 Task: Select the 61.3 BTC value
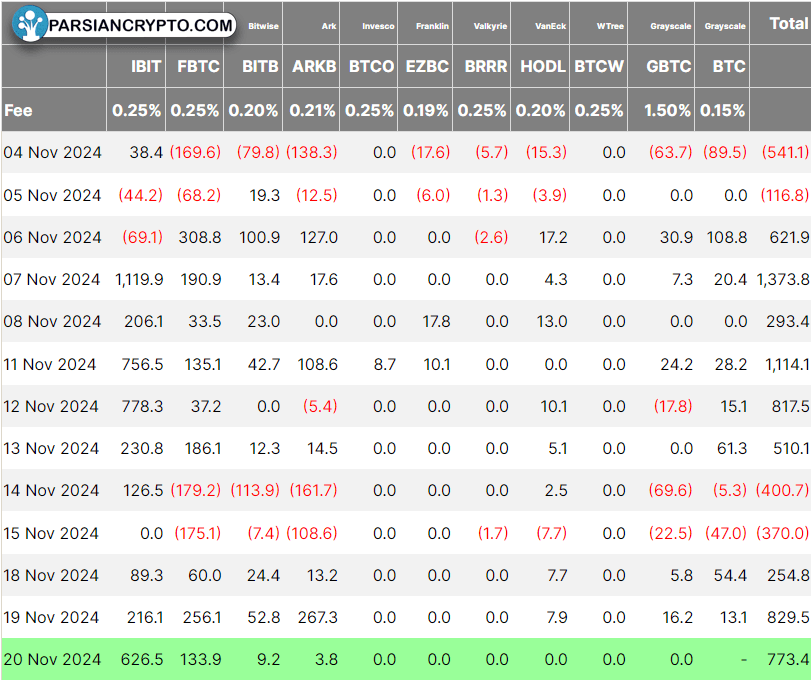pyautogui.click(x=732, y=448)
